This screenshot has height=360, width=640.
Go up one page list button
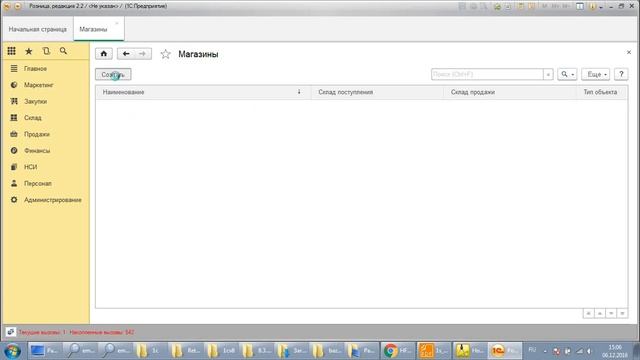600,313
